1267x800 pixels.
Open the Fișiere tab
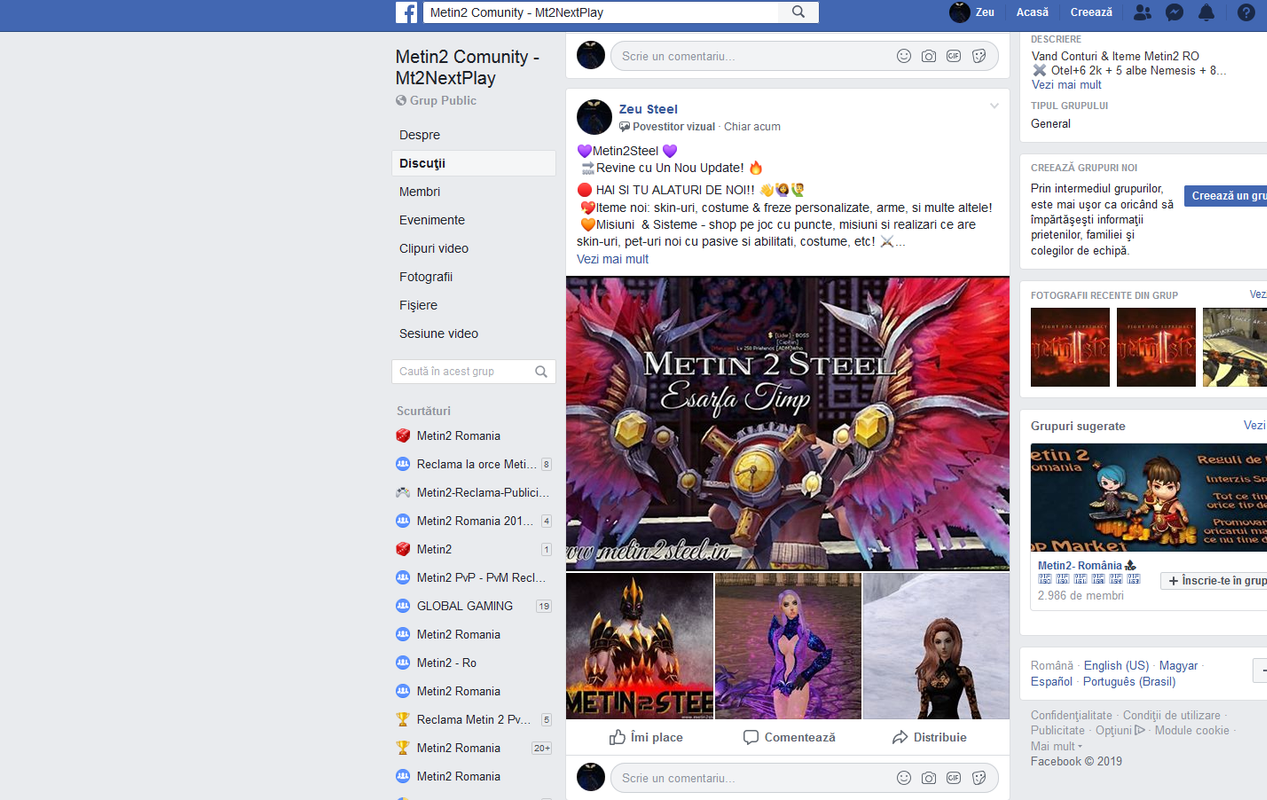pyautogui.click(x=473, y=305)
